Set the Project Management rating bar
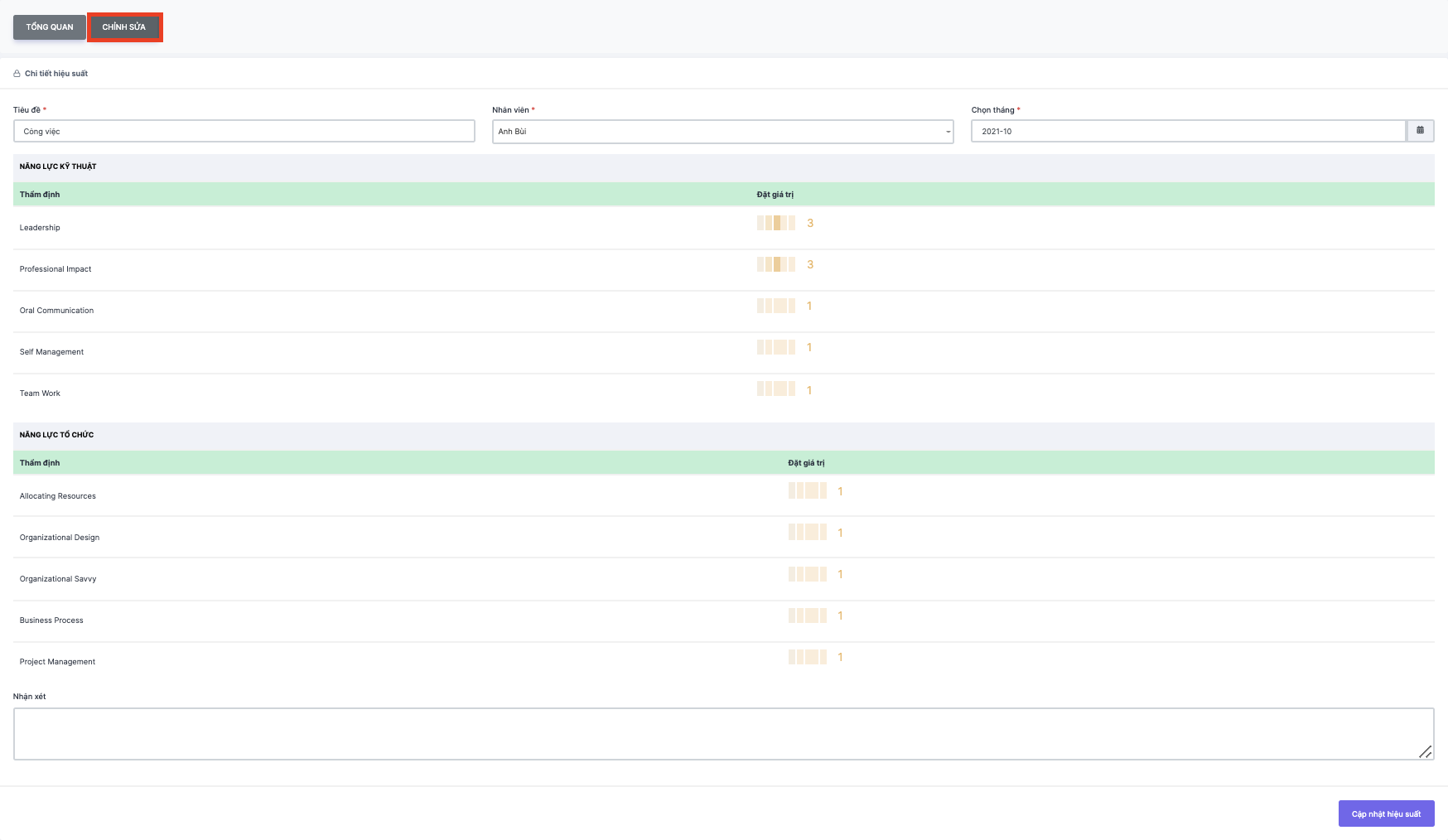Image resolution: width=1448 pixels, height=840 pixels. (808, 656)
